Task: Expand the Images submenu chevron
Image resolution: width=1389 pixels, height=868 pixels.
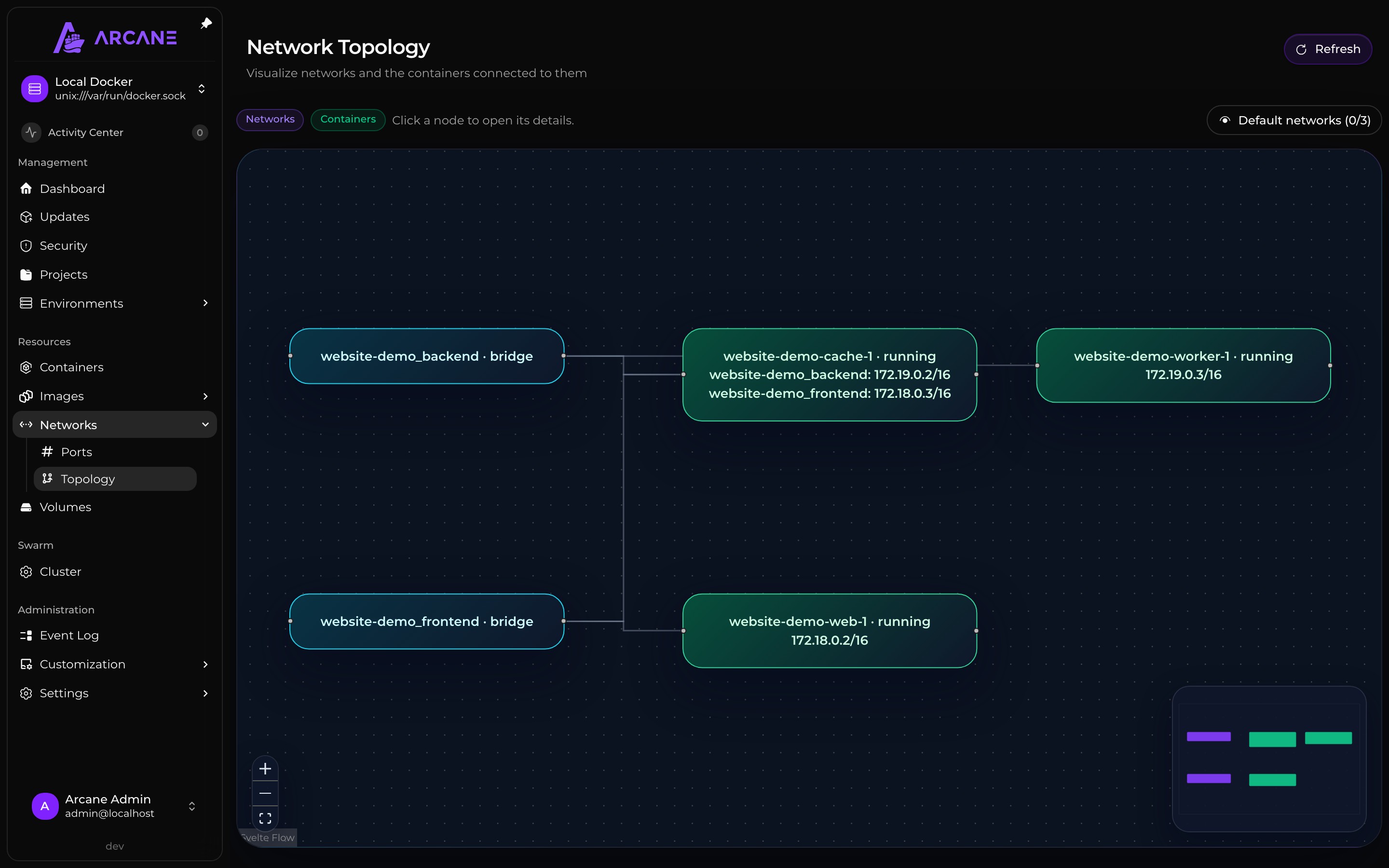Action: (205, 396)
